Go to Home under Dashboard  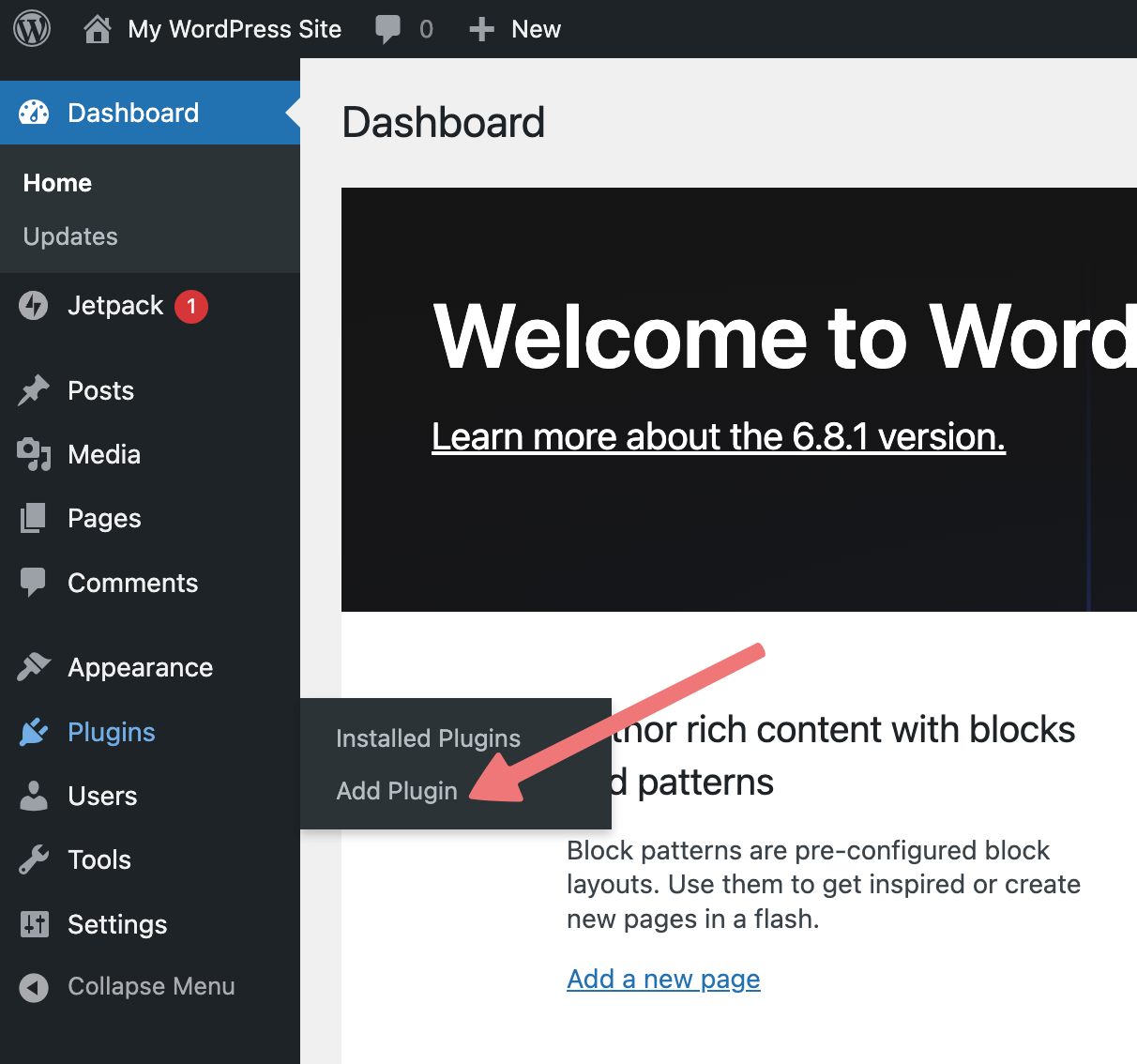coord(57,183)
